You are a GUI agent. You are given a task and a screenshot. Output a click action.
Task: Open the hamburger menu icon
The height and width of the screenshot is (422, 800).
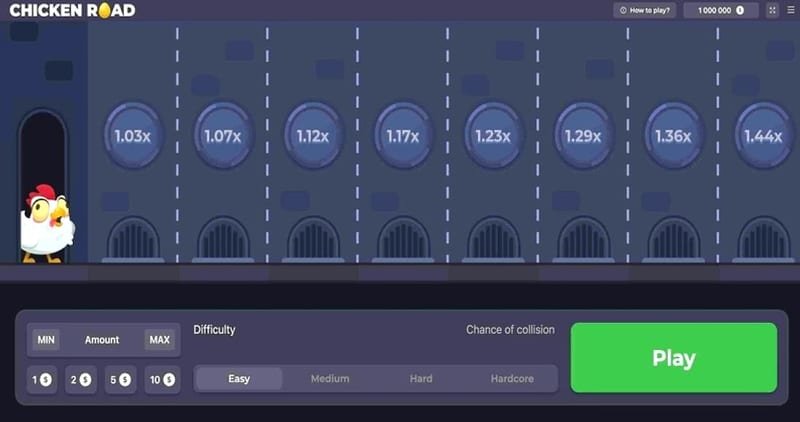coord(790,10)
